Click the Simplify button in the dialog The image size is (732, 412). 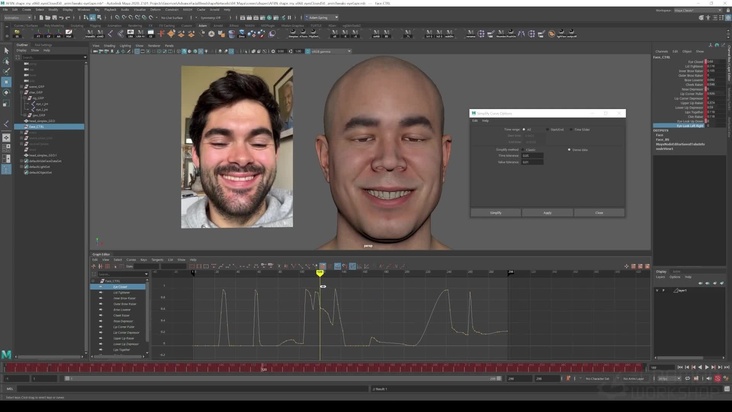click(x=496, y=212)
